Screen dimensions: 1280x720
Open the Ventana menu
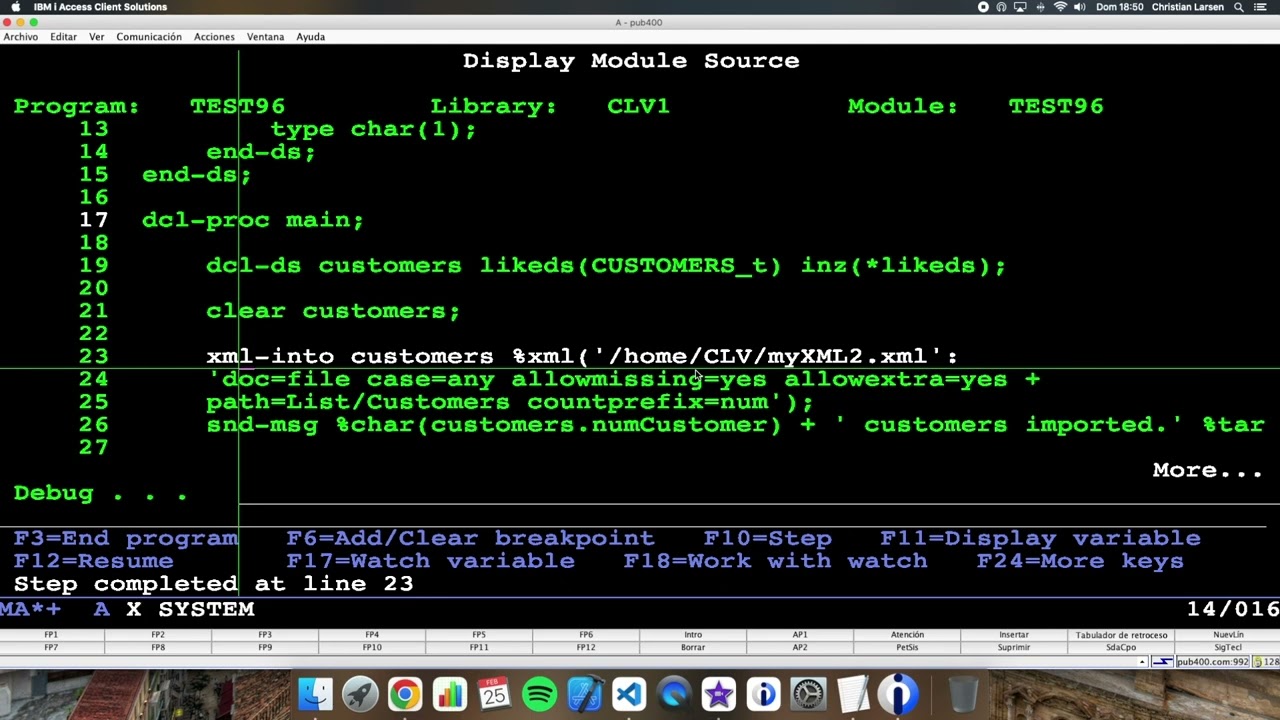(265, 37)
